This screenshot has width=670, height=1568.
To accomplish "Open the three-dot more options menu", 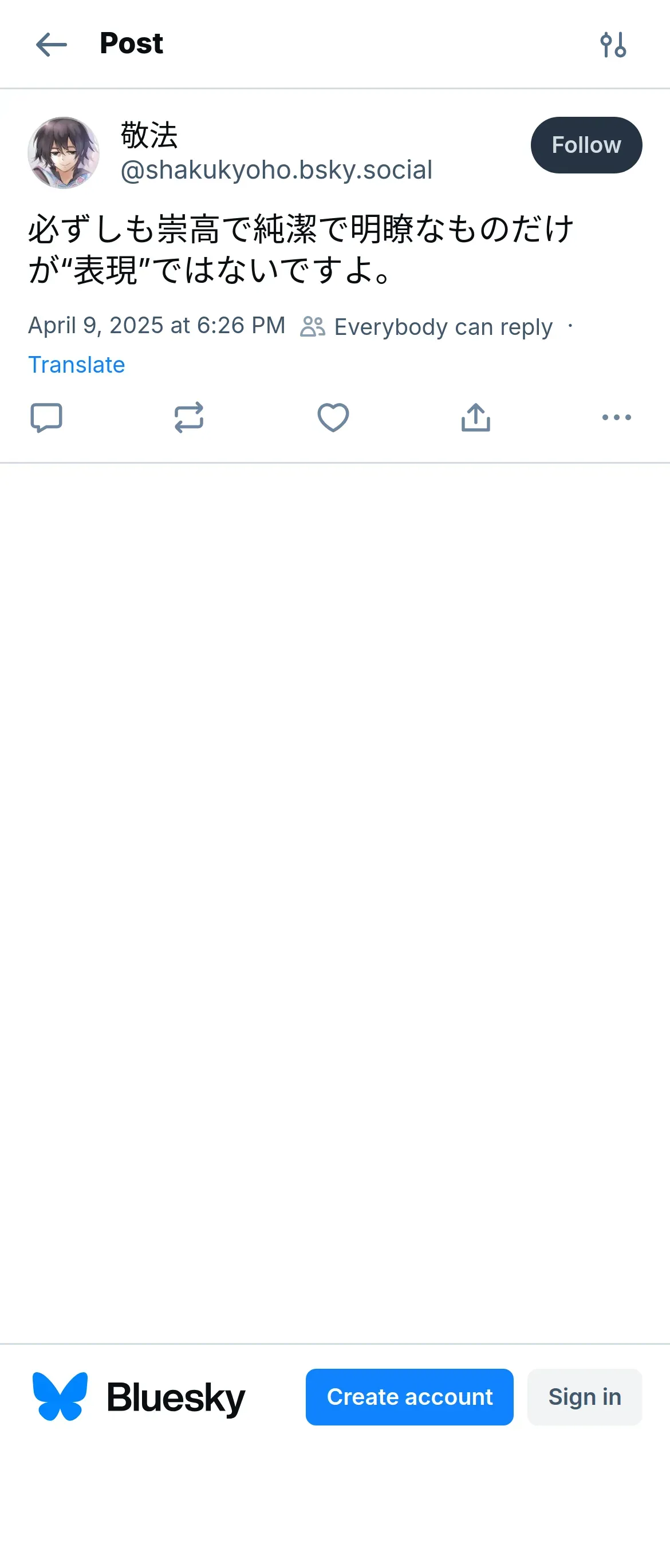I will pos(616,417).
